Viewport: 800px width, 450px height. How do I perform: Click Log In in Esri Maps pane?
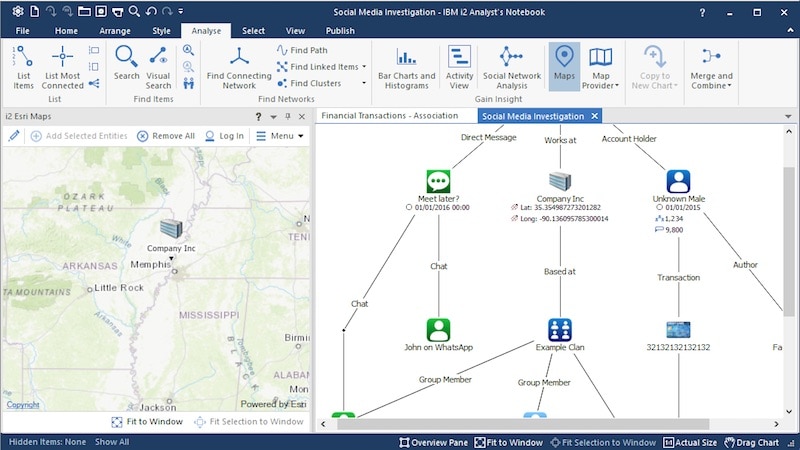pos(224,136)
